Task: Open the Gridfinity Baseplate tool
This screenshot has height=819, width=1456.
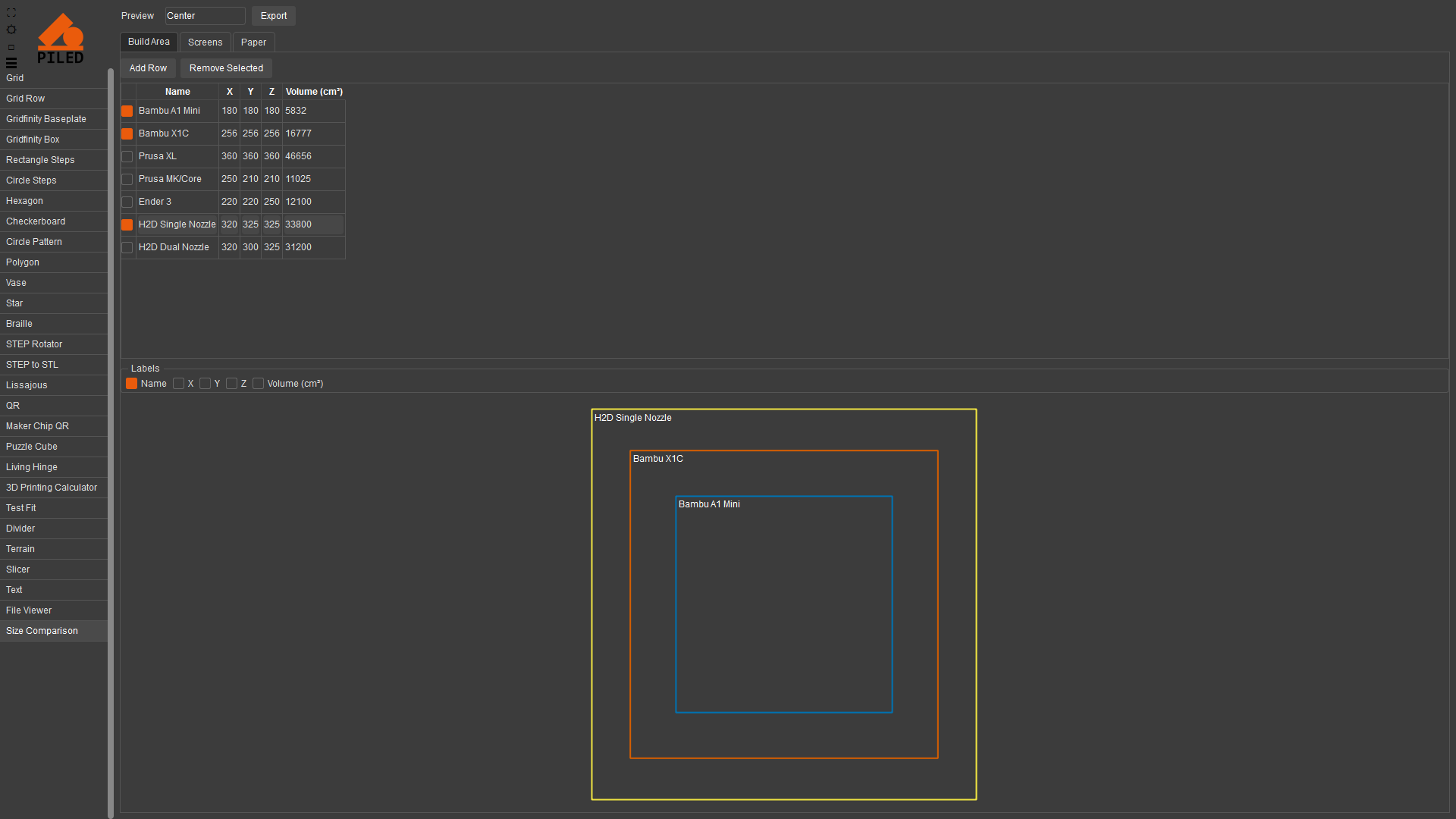Action: coord(54,119)
